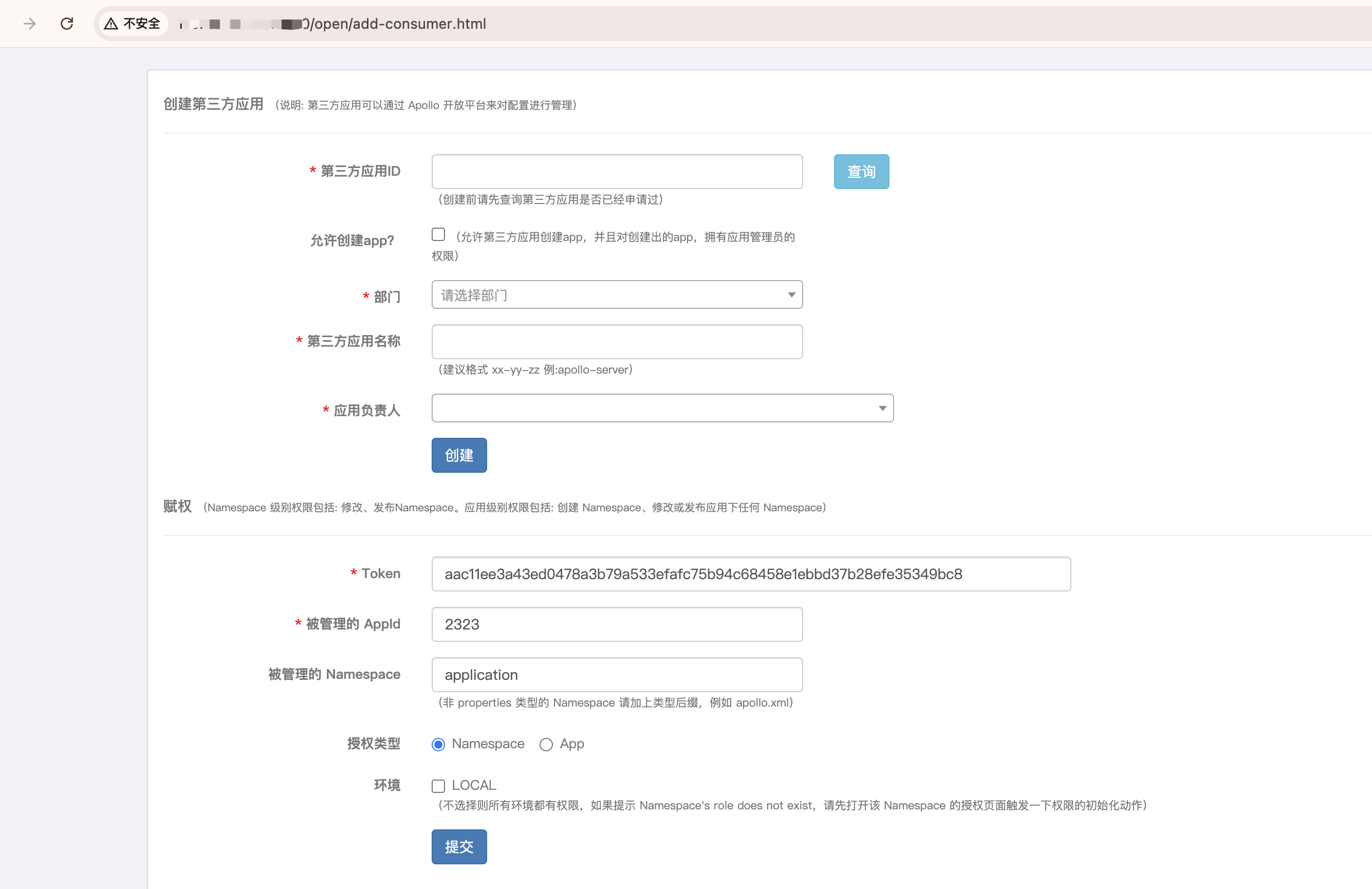Expand the 应用负责人 owner dropdown

click(662, 408)
